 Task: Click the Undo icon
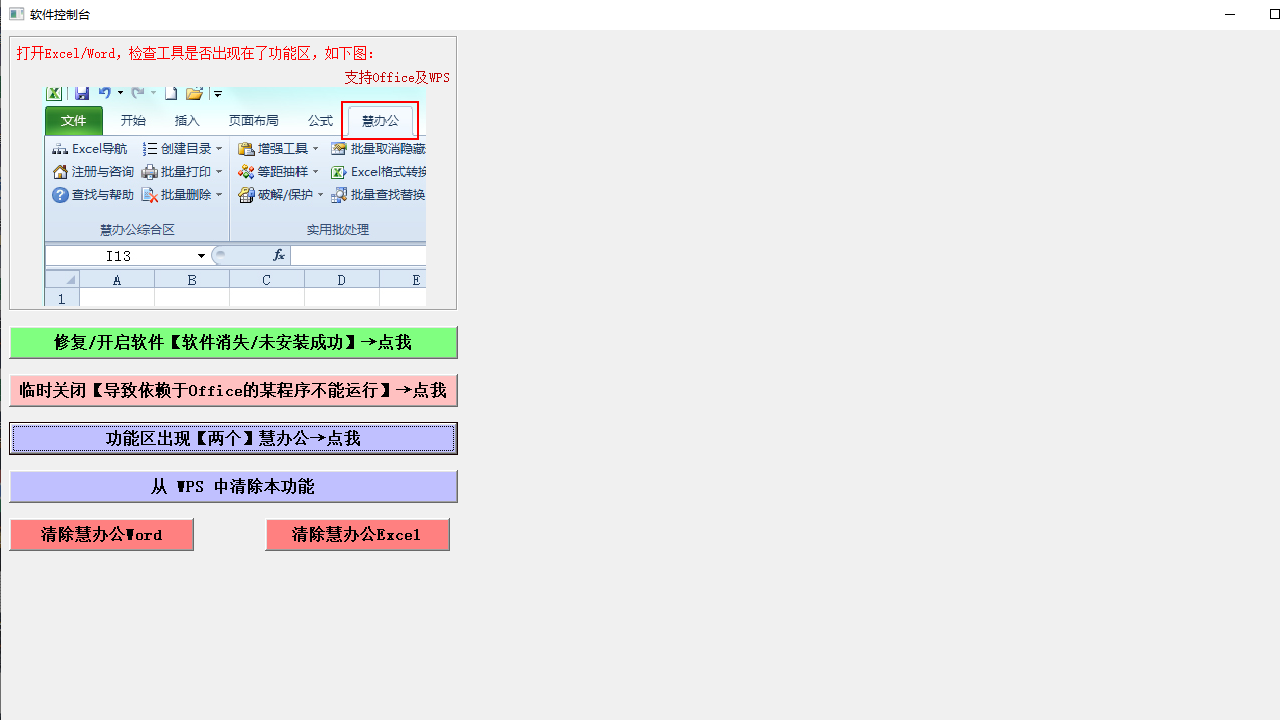(x=105, y=93)
